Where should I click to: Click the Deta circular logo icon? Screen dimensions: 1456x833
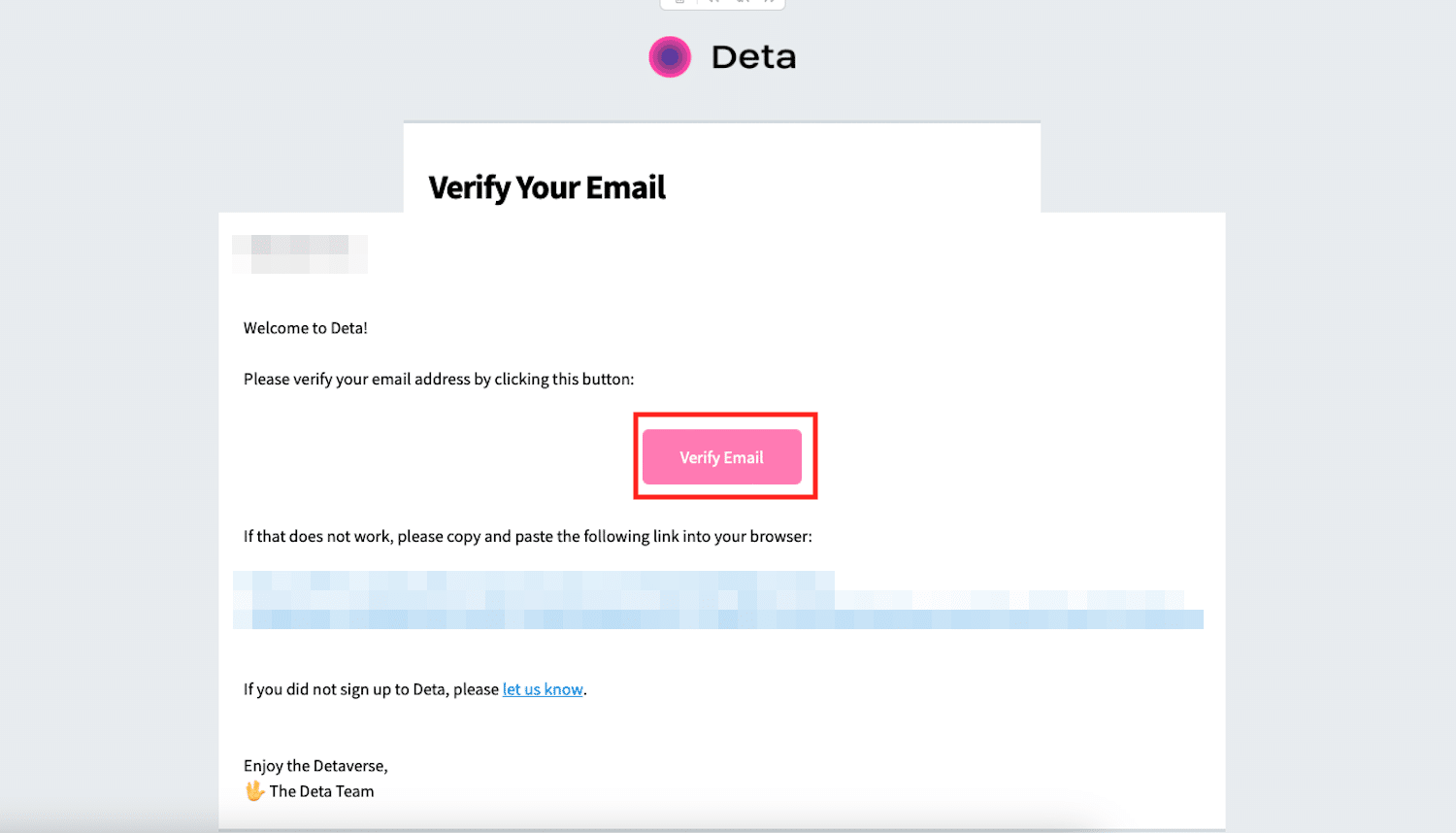670,56
